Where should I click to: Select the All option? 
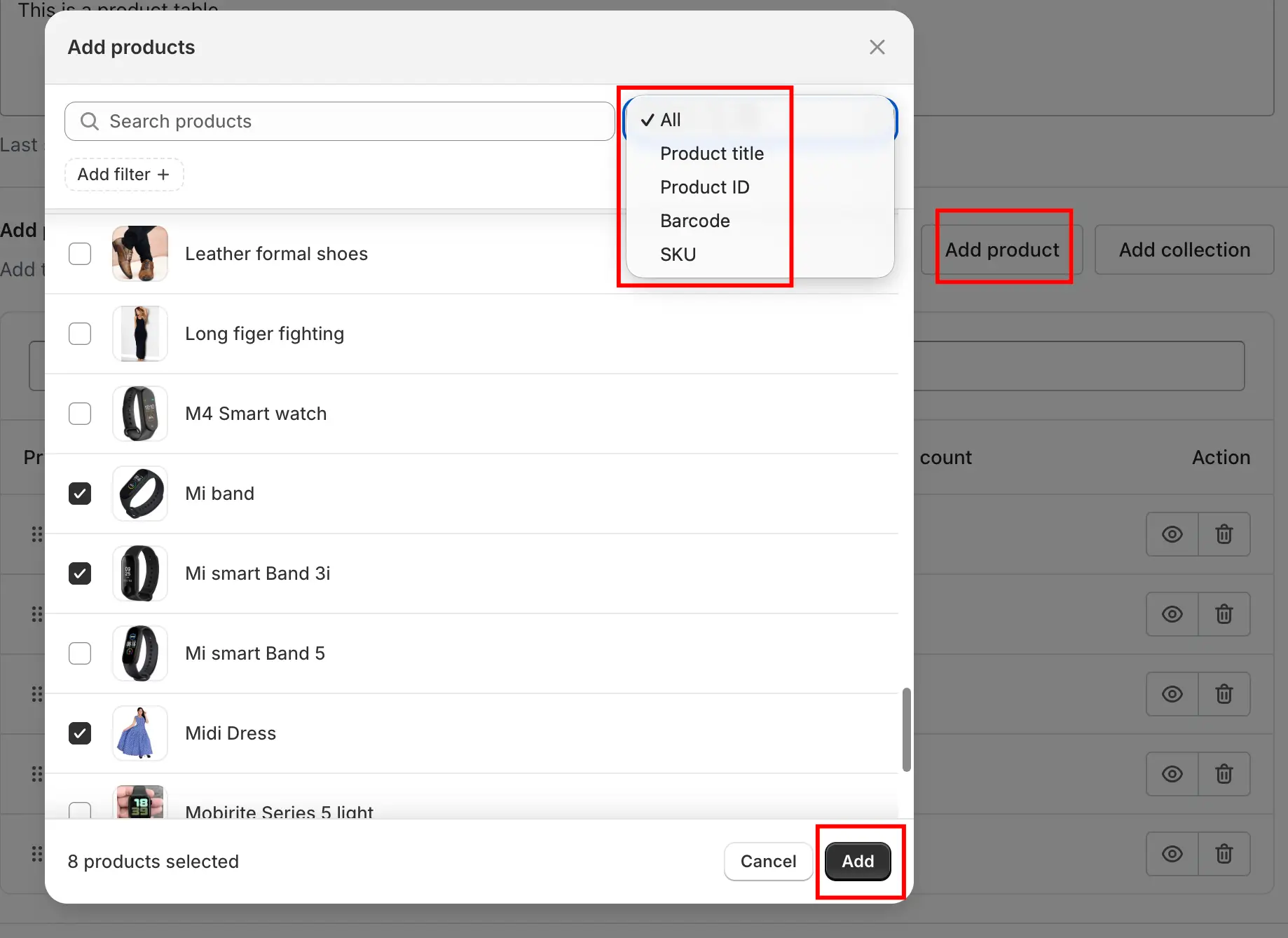(670, 120)
